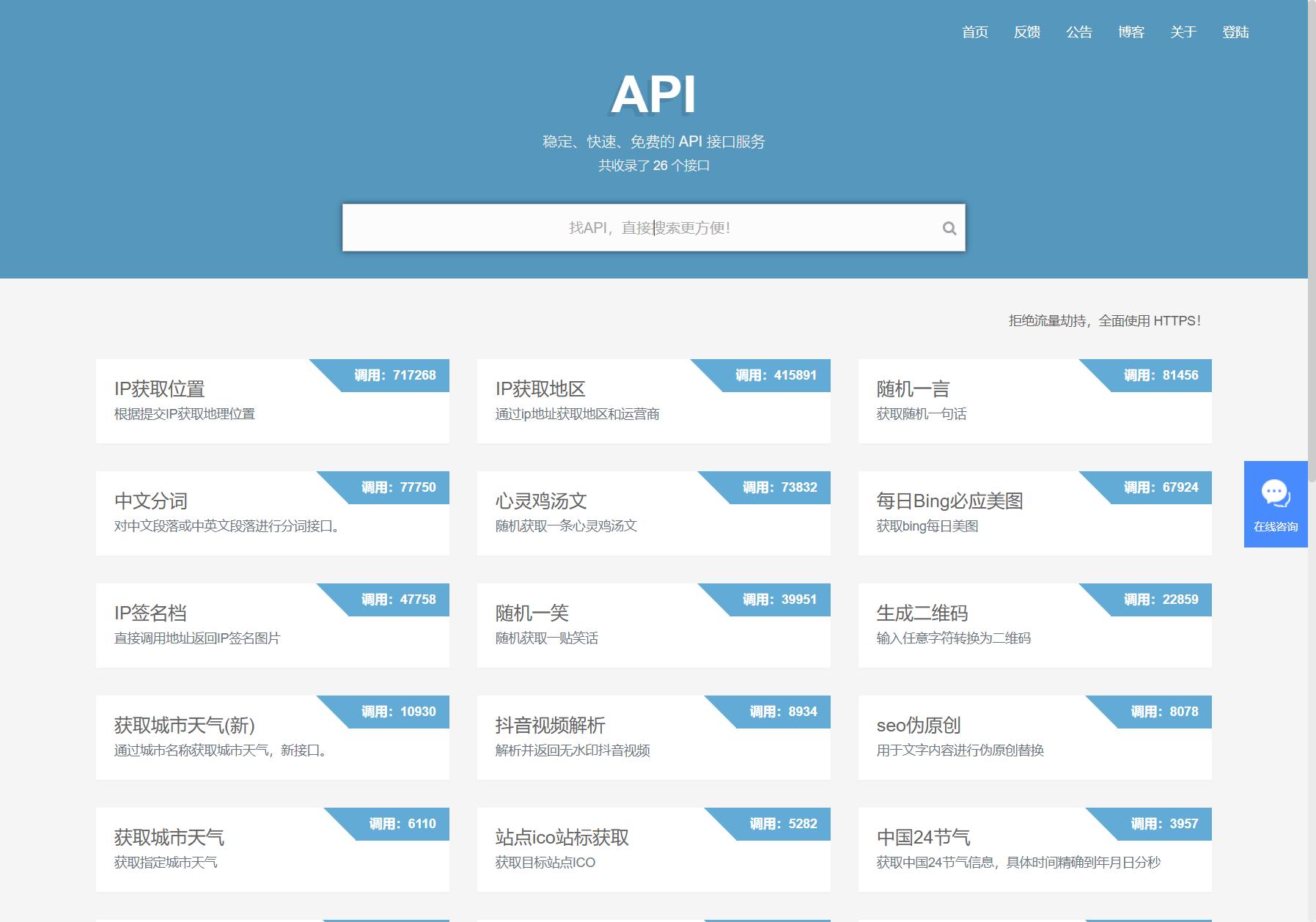Click the 调用: 415891 call count badge
This screenshot has width=1316, height=922.
click(x=776, y=375)
